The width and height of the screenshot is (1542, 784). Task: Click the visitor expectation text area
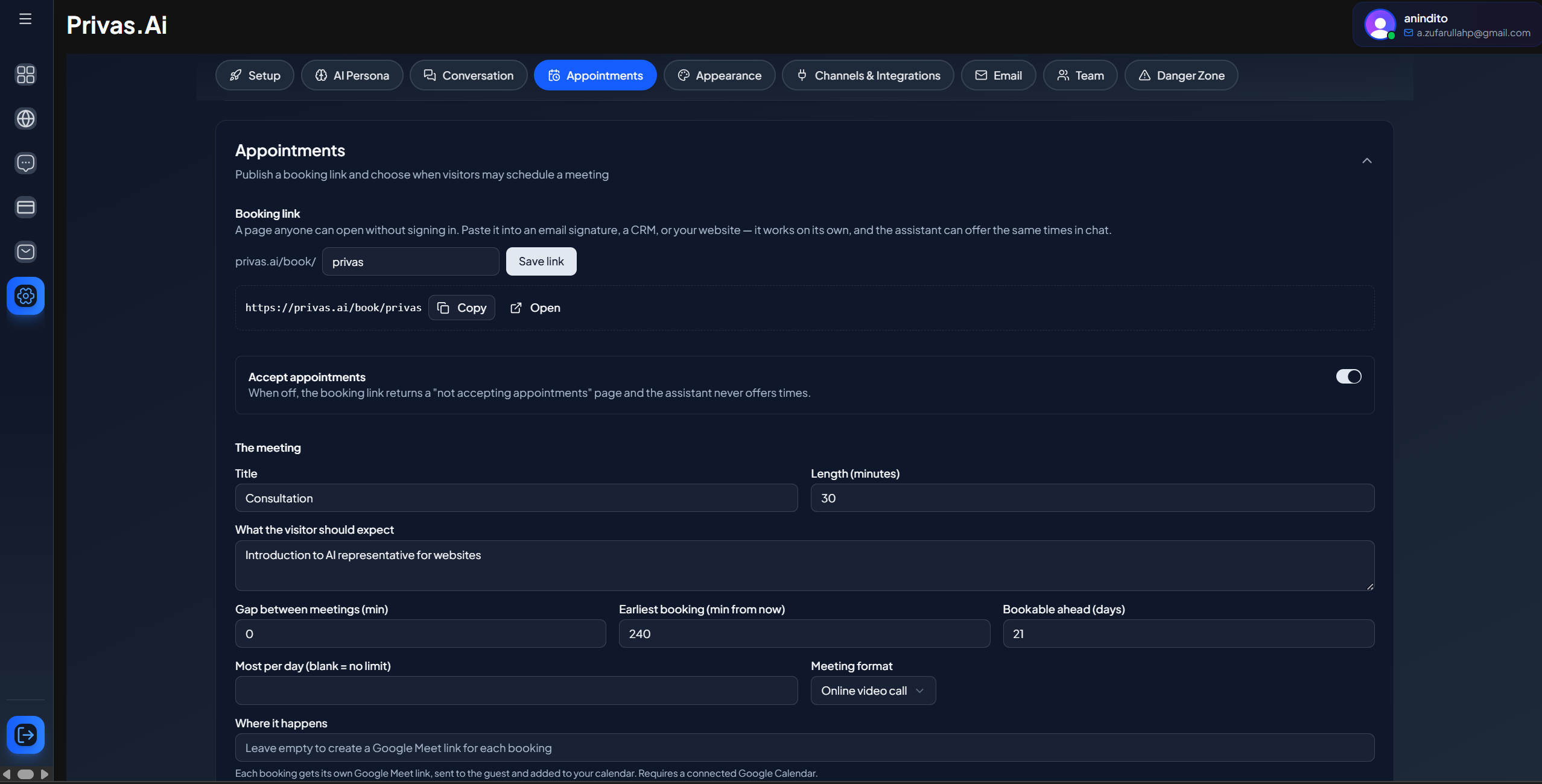click(x=805, y=566)
